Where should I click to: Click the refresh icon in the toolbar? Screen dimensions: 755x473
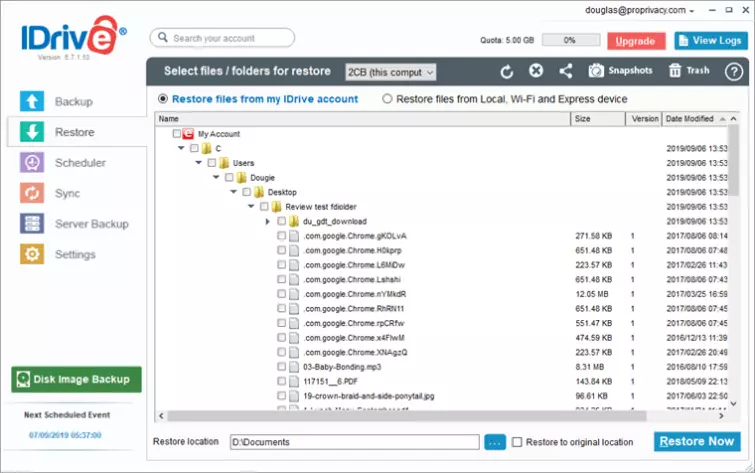[x=507, y=72]
